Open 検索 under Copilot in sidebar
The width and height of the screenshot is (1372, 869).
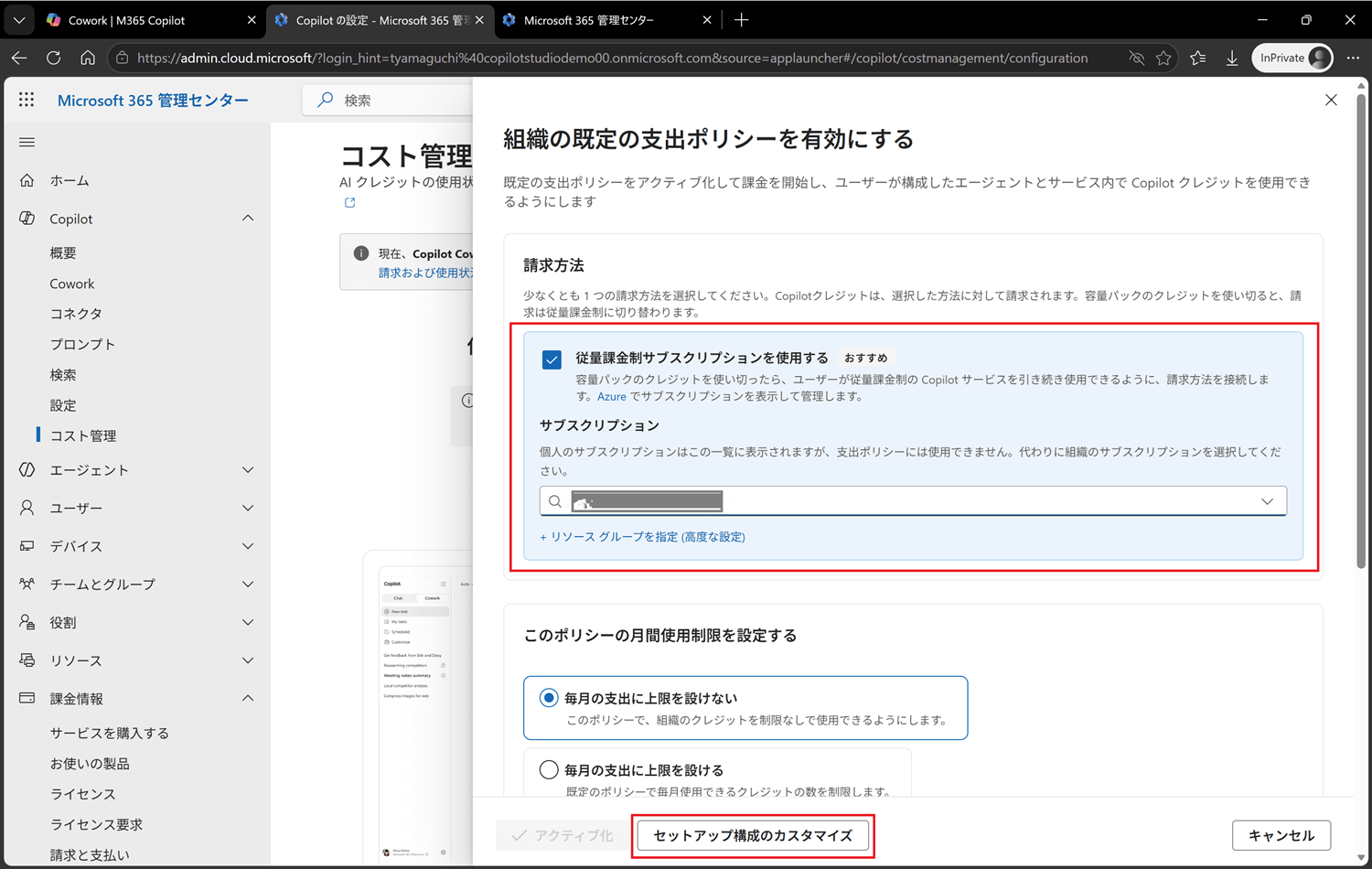(x=63, y=375)
